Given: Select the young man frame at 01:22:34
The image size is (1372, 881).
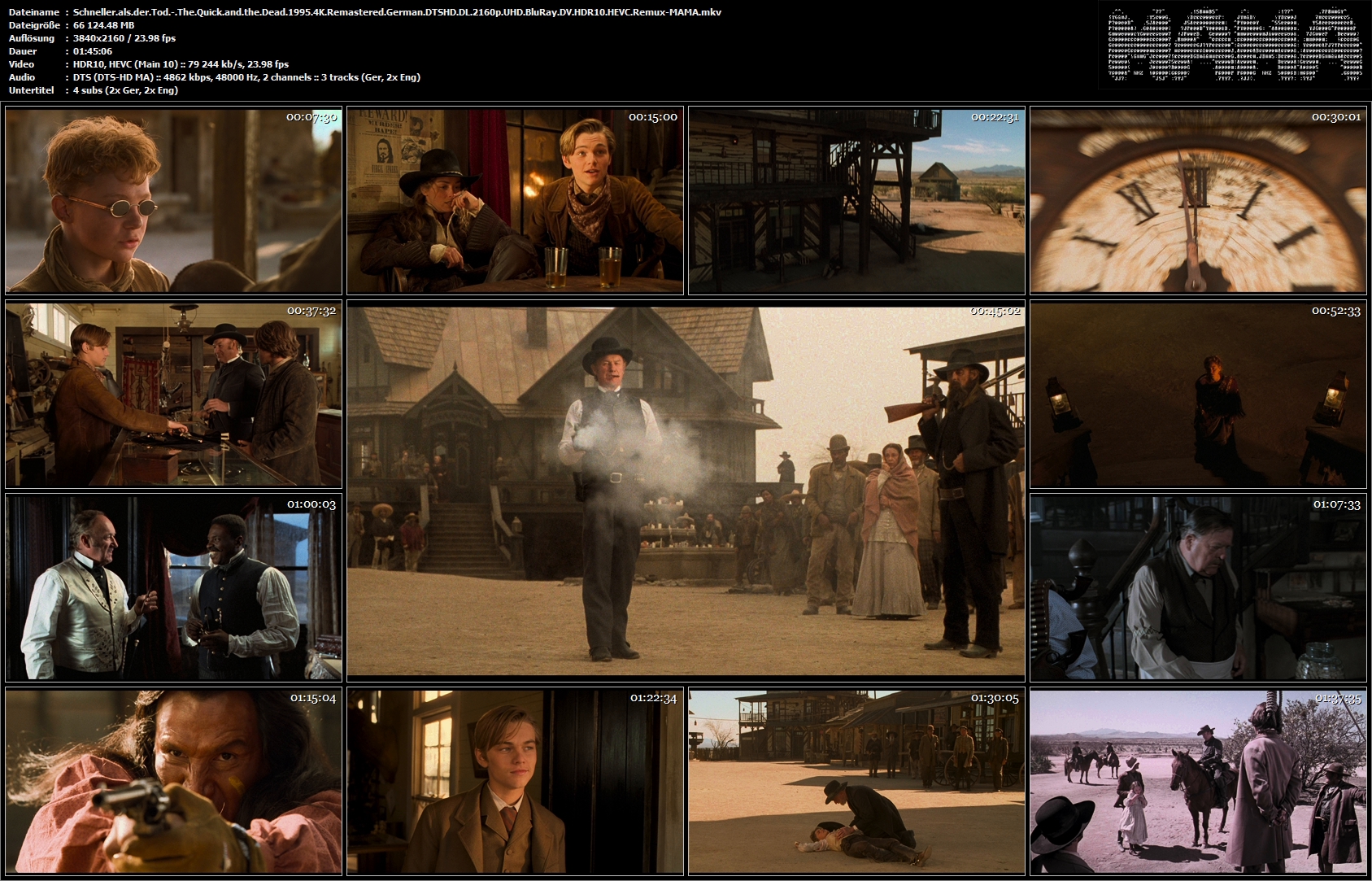Looking at the screenshot, I should point(515,782).
